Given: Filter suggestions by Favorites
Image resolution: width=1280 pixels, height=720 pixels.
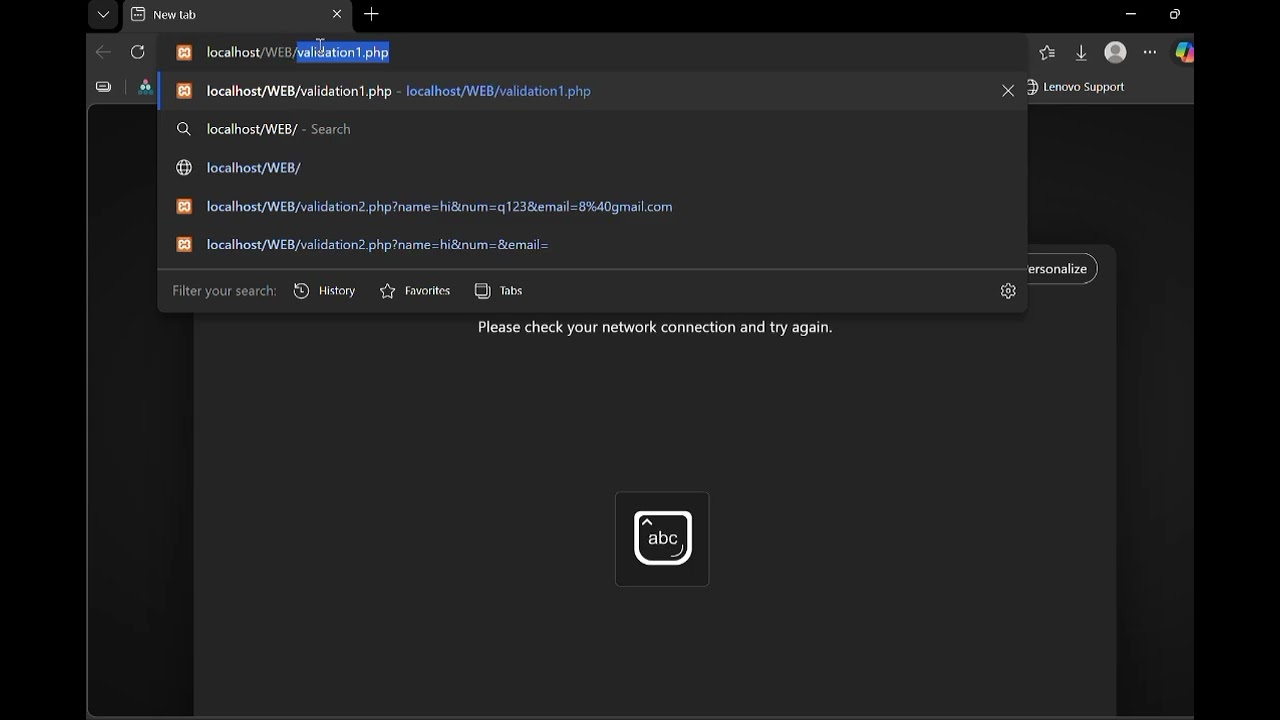Looking at the screenshot, I should pos(415,291).
